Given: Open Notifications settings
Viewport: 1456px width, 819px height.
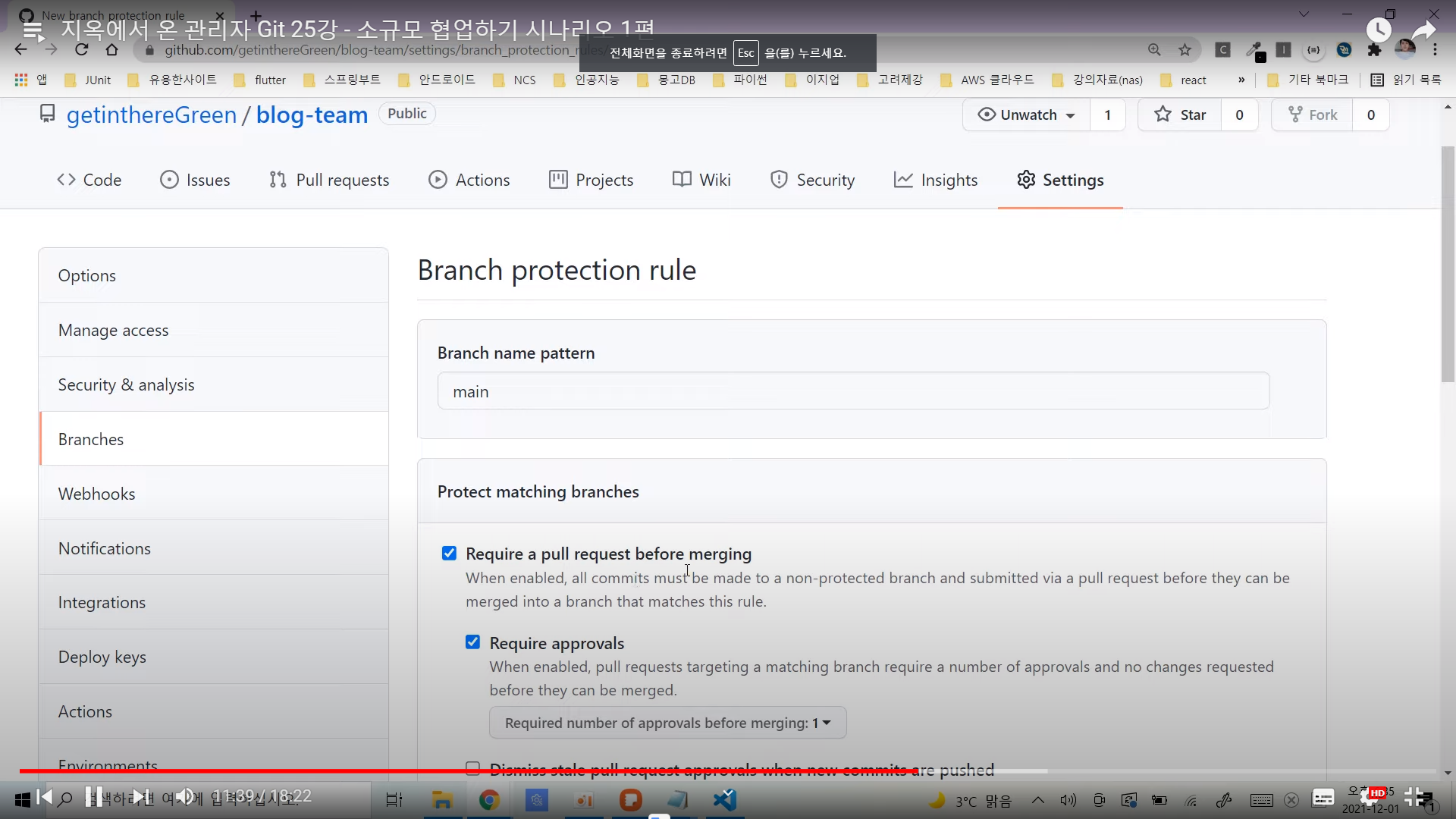Looking at the screenshot, I should tap(214, 548).
